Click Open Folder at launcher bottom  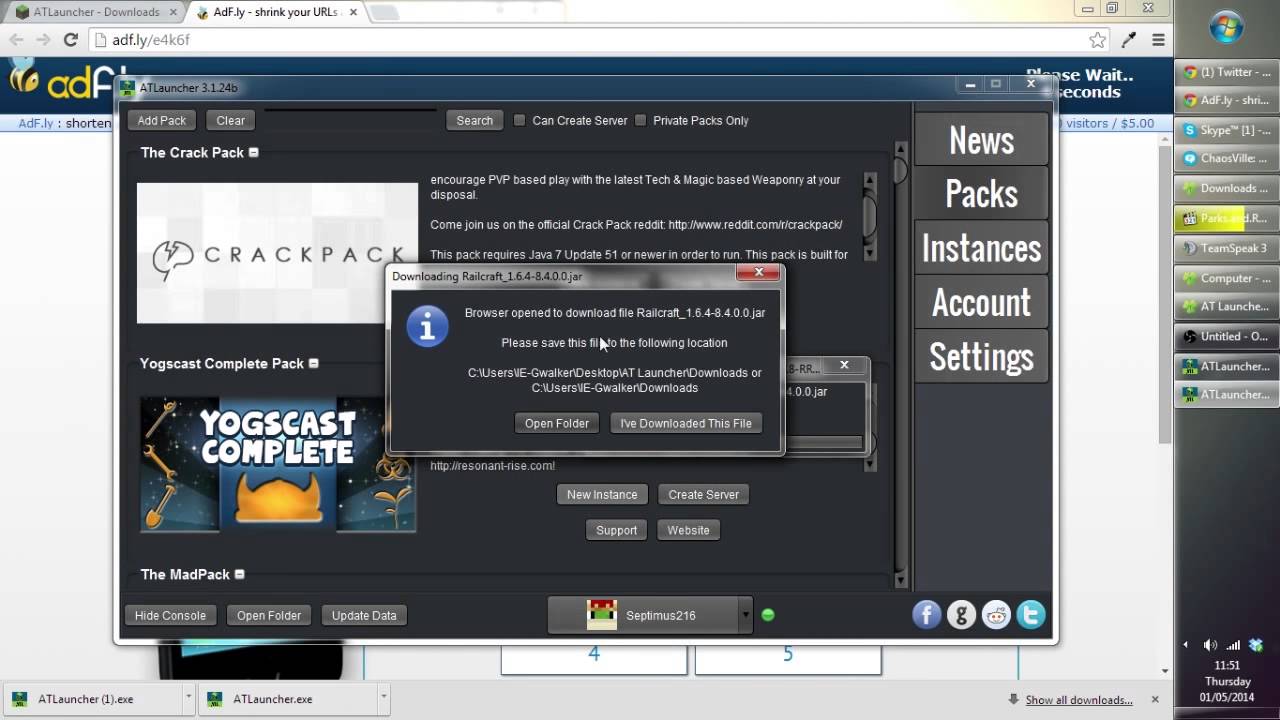tap(269, 615)
